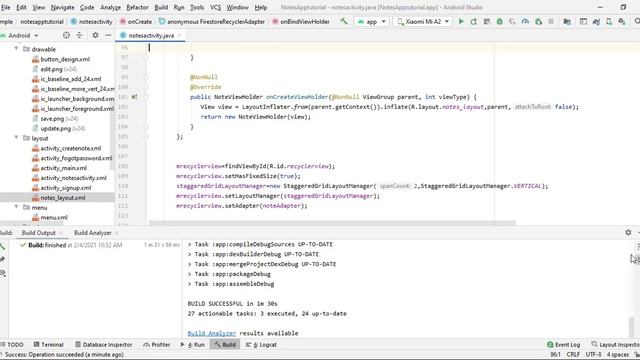Open the TODO tool window
Image resolution: width=640 pixels, height=360 pixels.
(12, 344)
